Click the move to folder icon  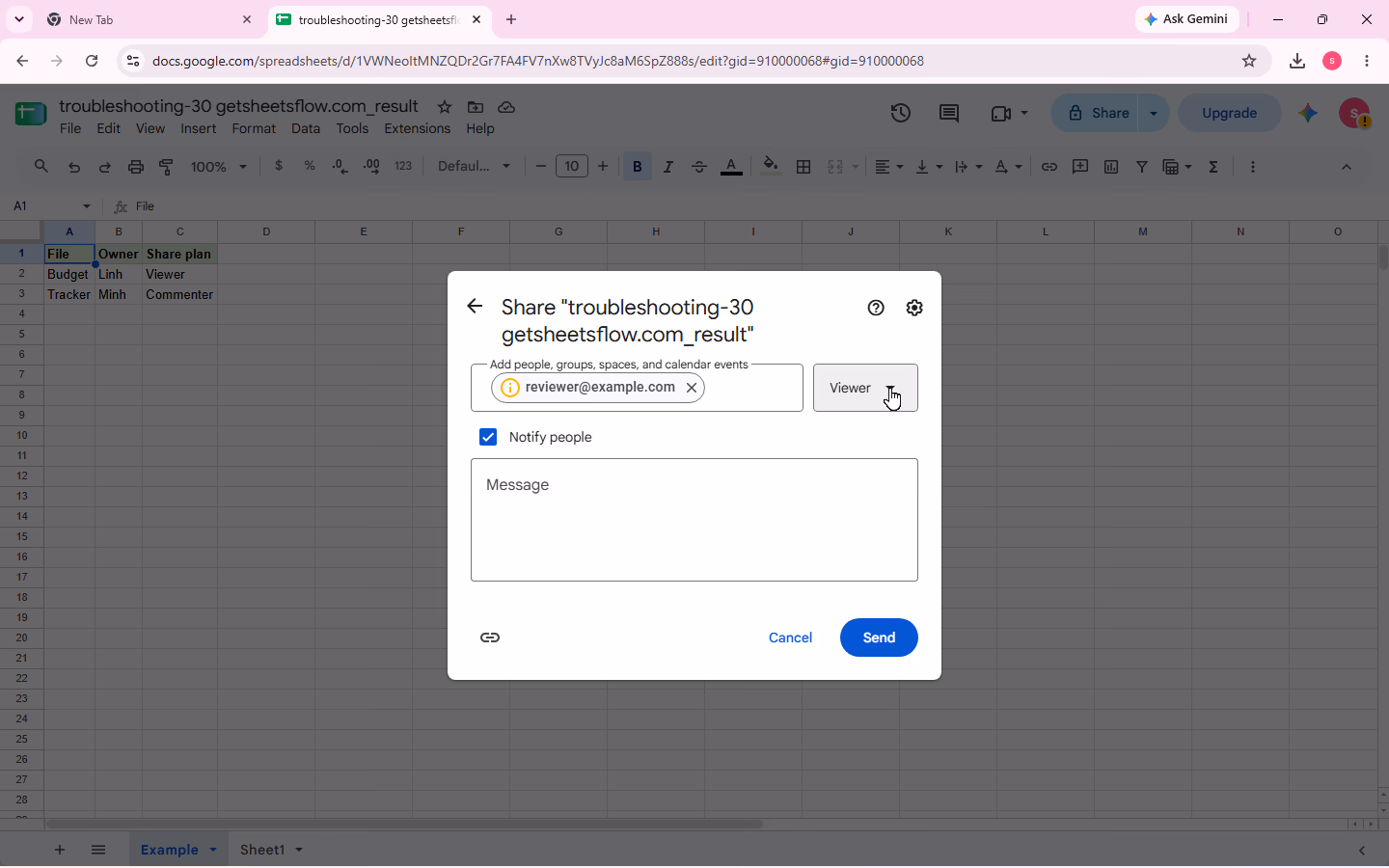click(476, 106)
